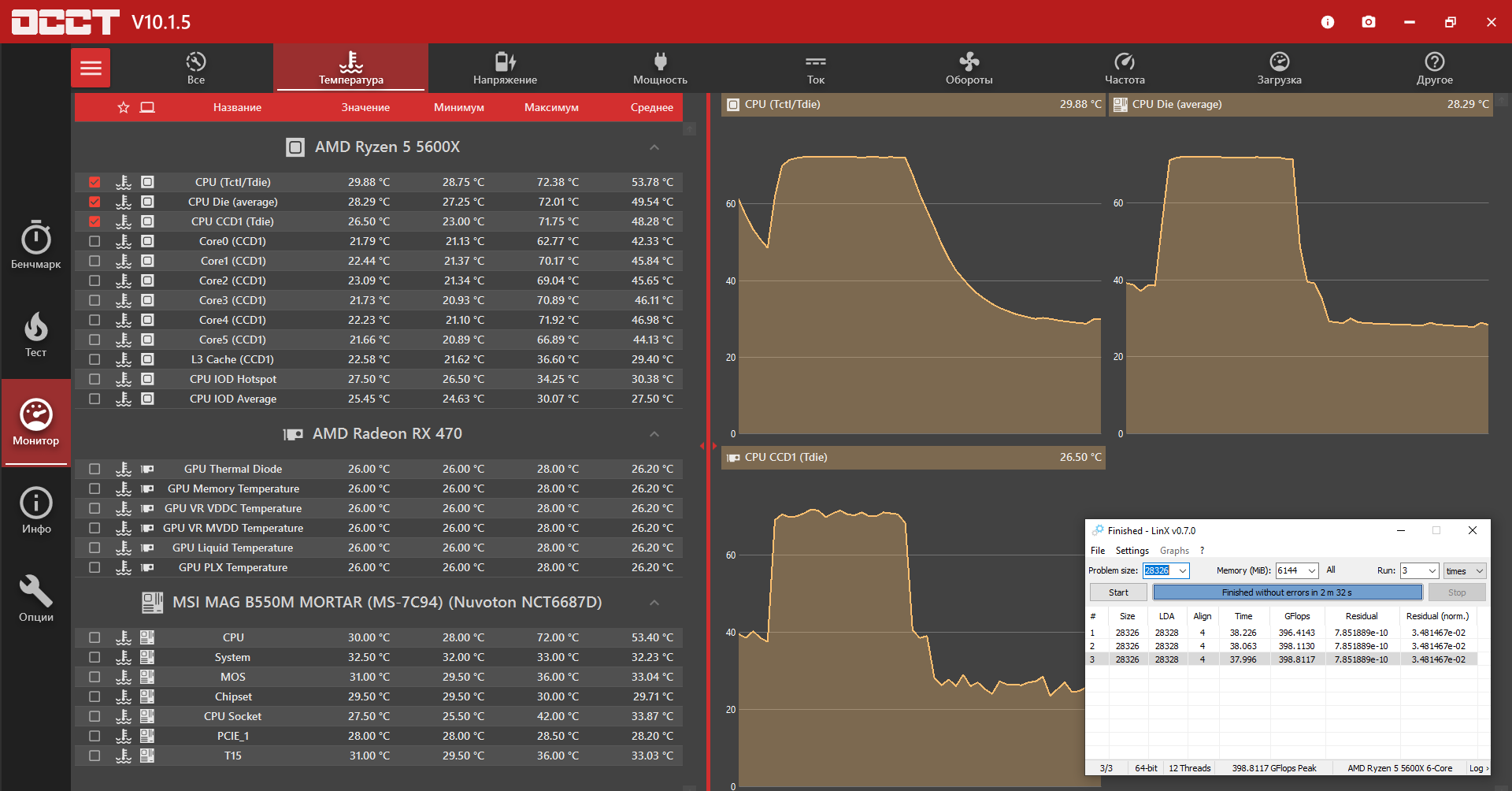
Task: Switch to the Обороты tab
Action: (969, 68)
